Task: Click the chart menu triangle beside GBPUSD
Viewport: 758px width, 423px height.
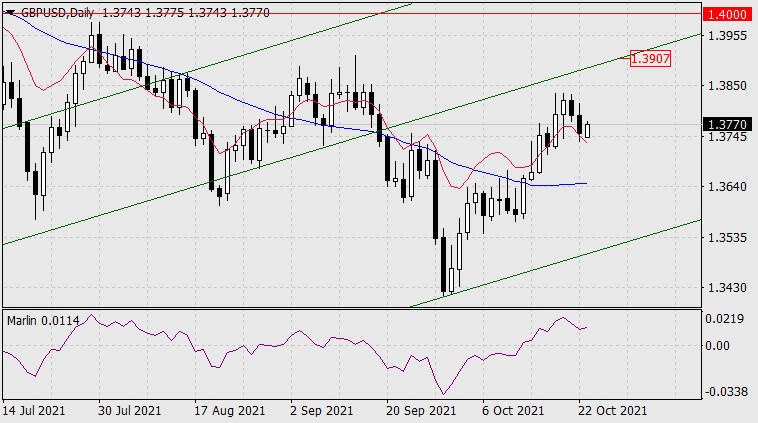Action: point(10,13)
